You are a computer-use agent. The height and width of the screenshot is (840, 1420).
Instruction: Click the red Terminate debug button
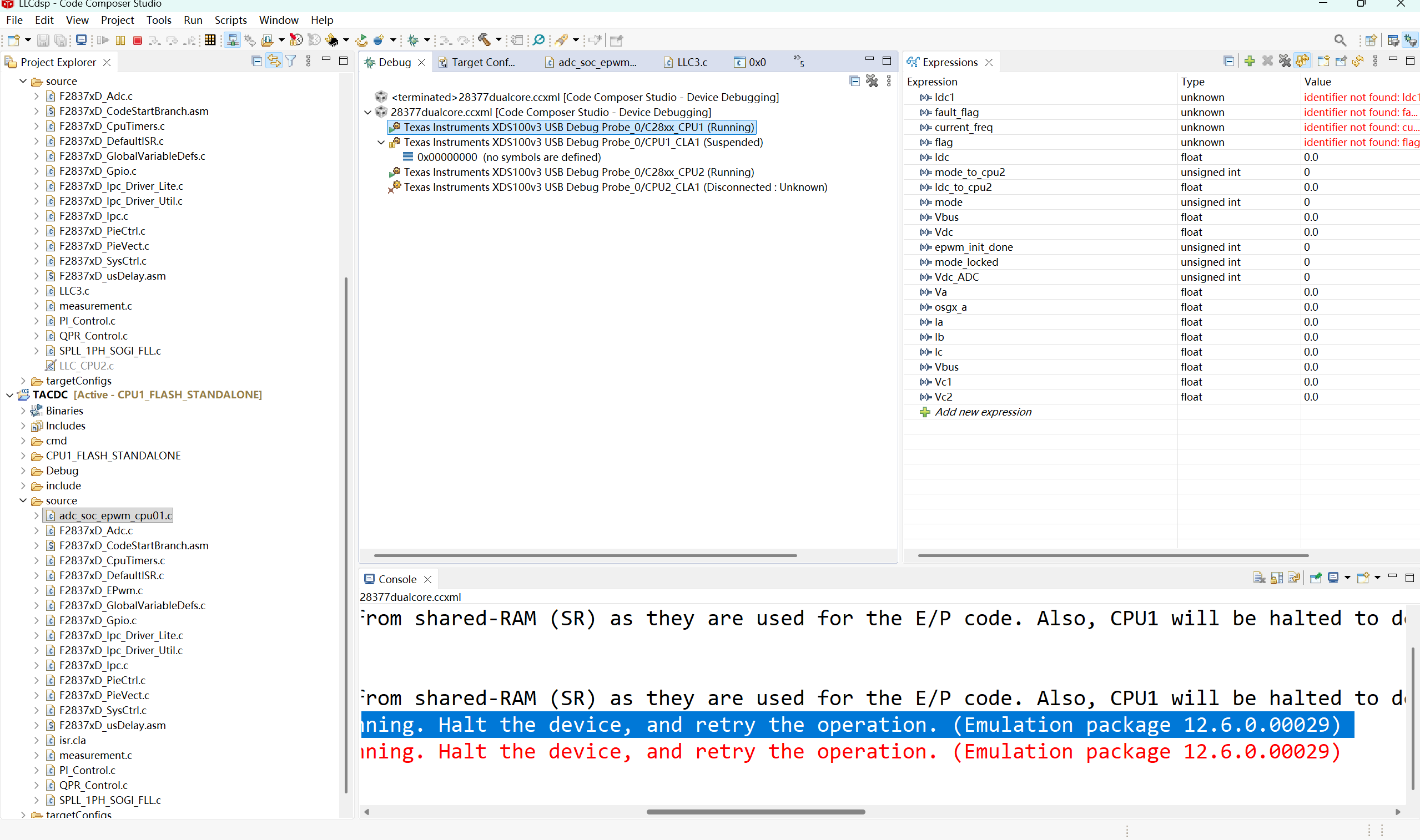click(137, 40)
